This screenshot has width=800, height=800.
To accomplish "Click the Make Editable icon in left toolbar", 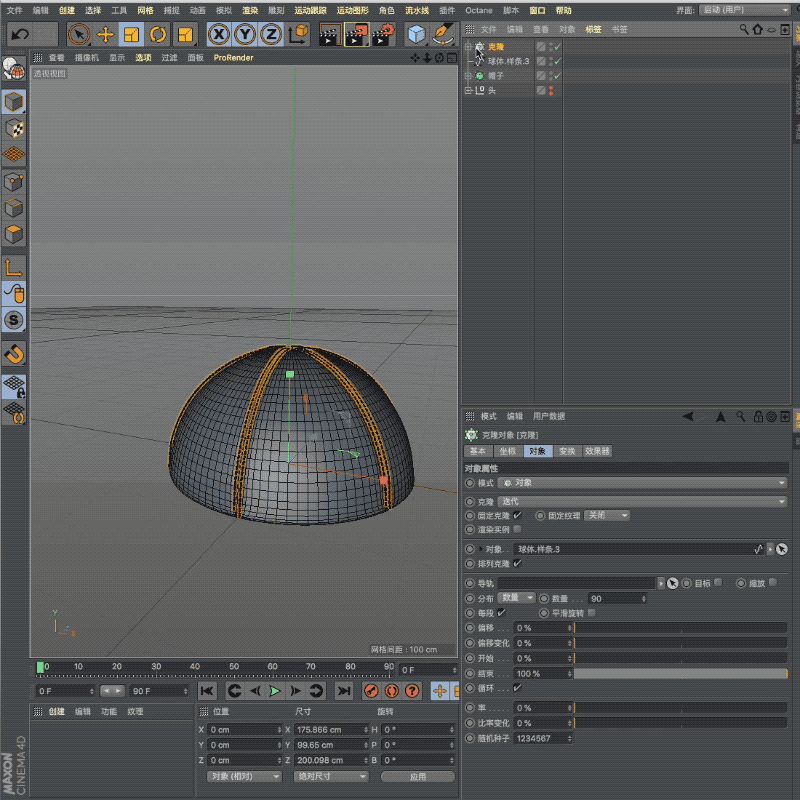I will click(x=14, y=69).
